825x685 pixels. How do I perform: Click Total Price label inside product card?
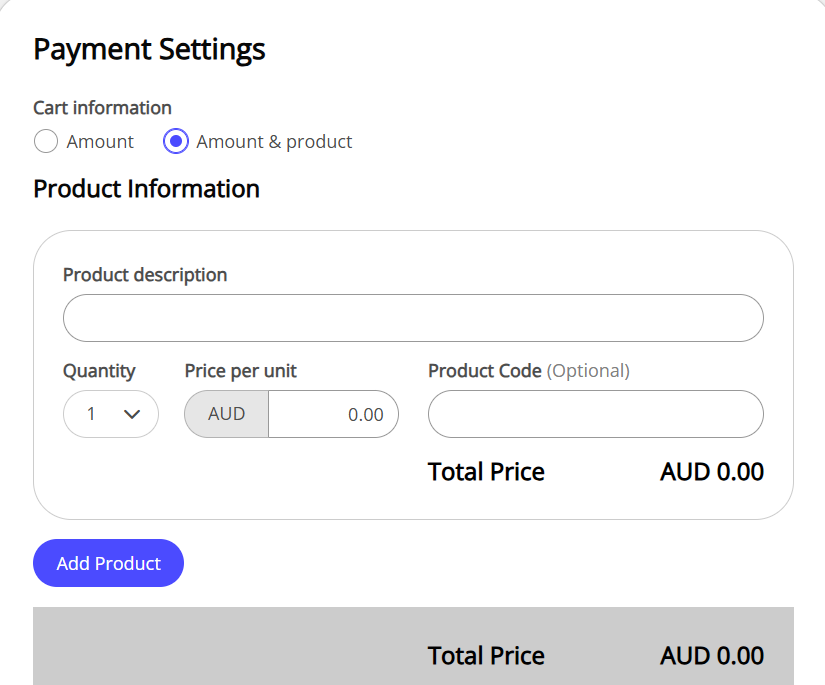point(486,472)
